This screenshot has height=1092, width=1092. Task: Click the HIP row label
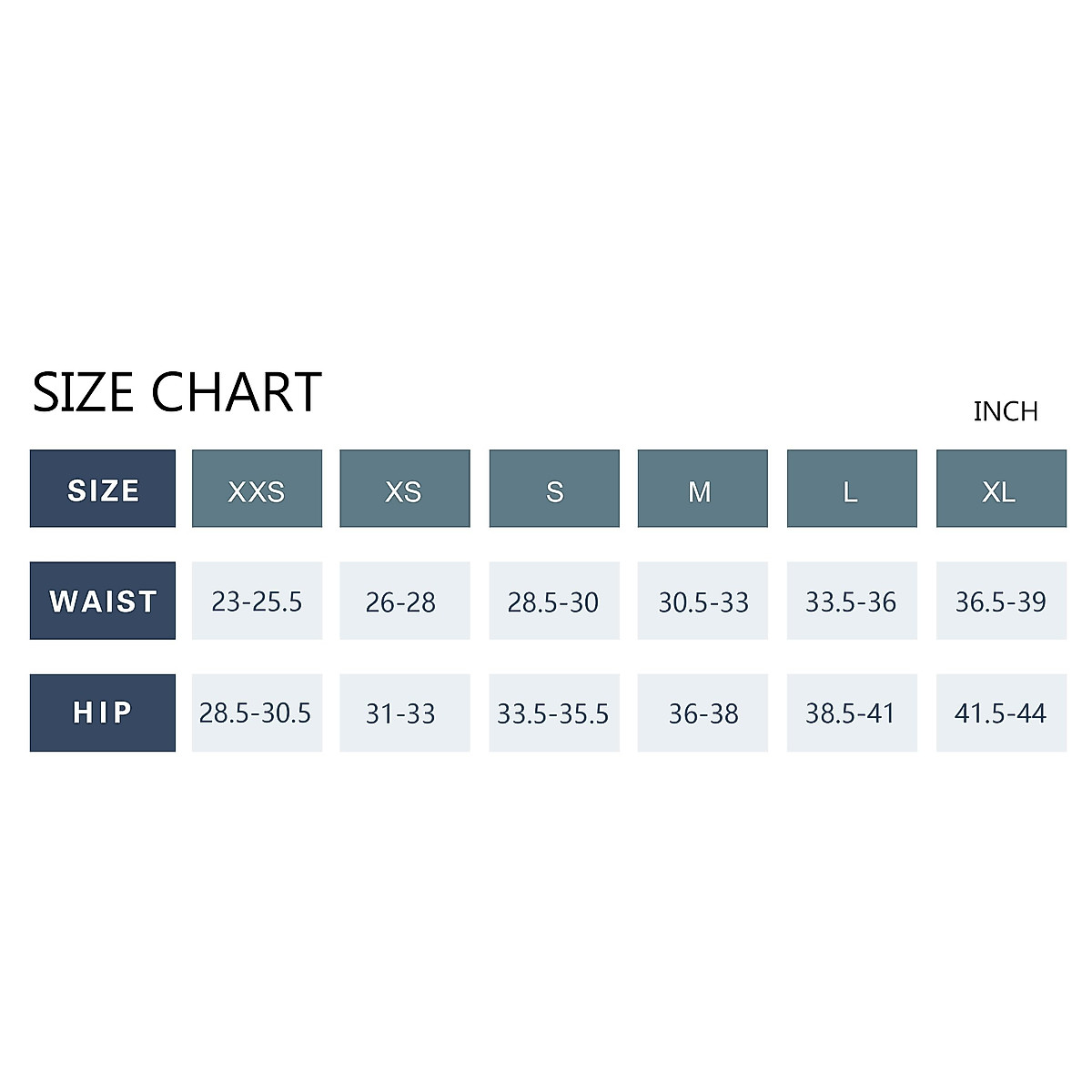click(x=103, y=713)
